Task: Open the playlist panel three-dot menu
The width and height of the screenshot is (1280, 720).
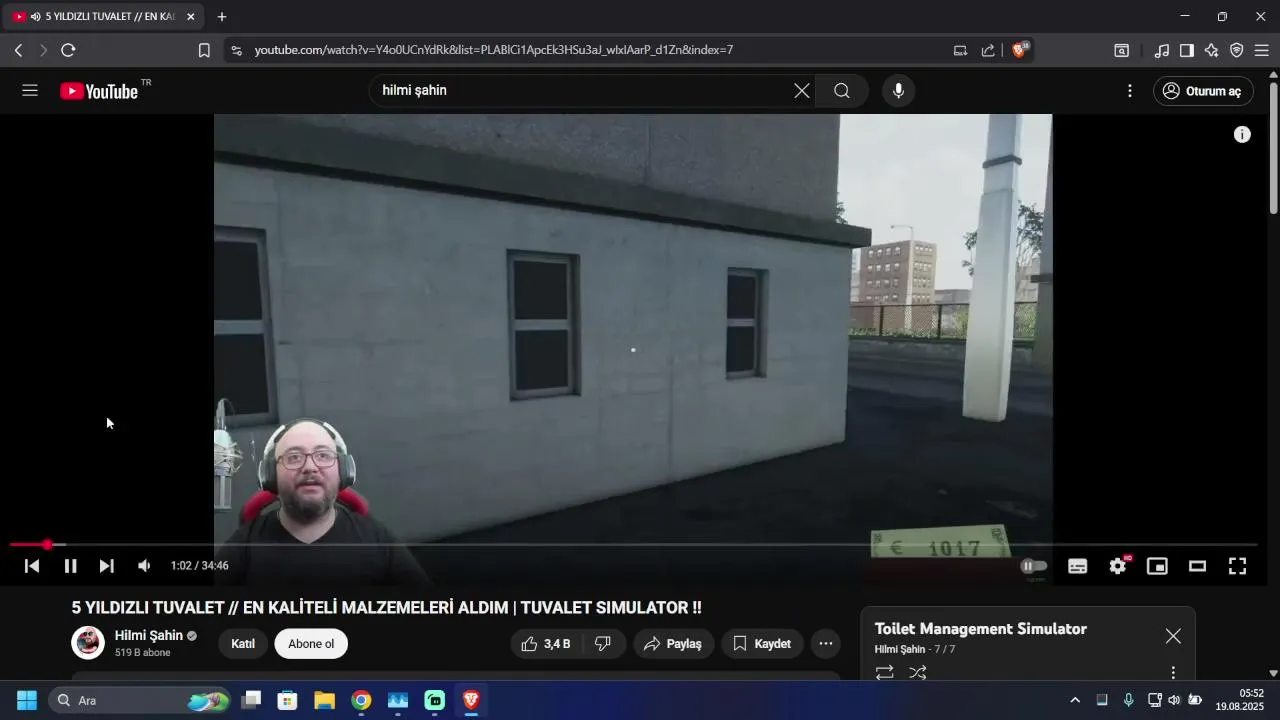Action: (1173, 673)
